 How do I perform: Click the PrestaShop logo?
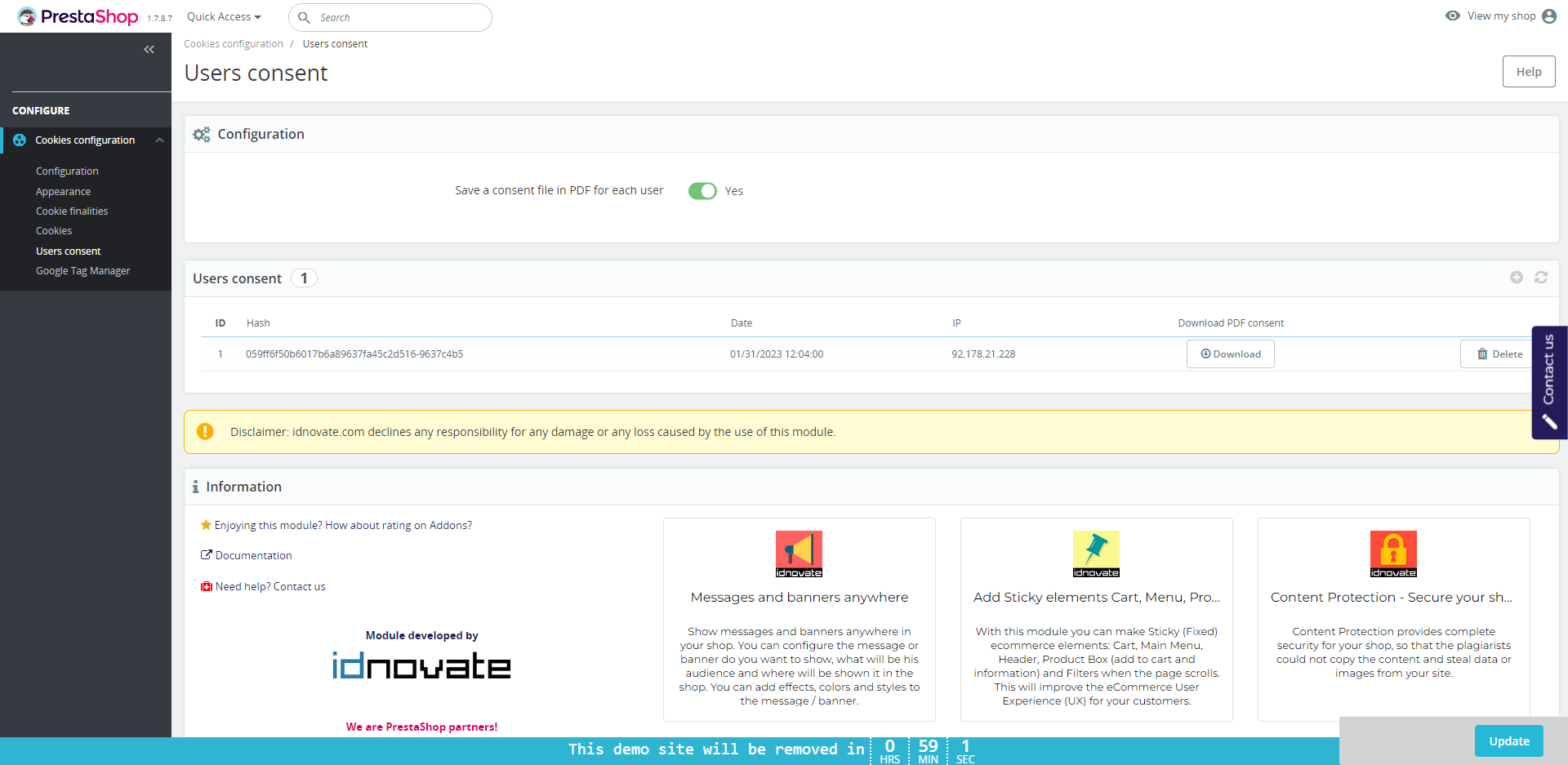tap(78, 16)
